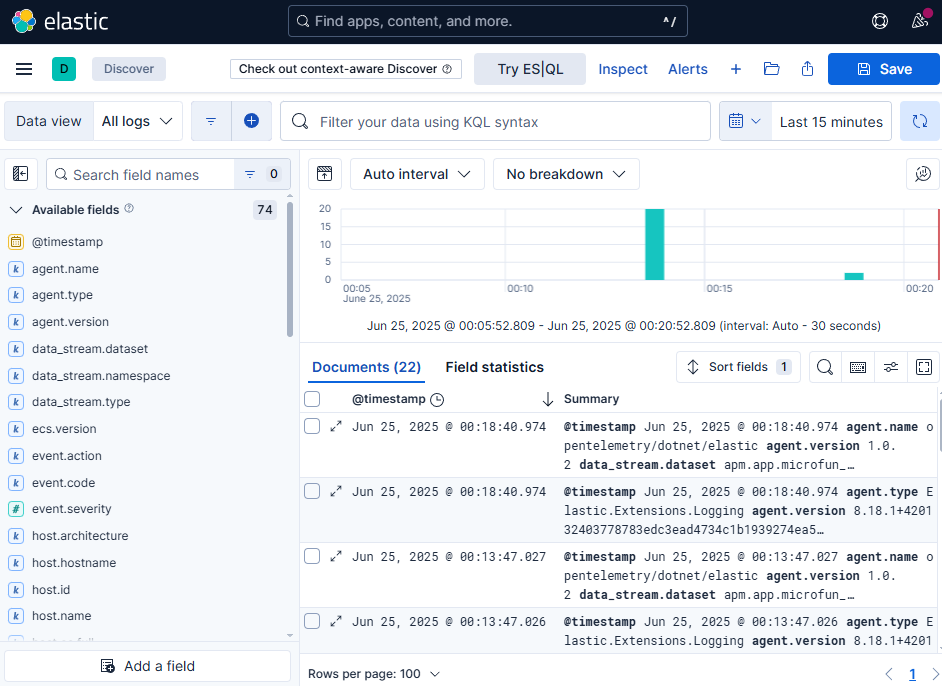Viewport: 942px width, 686px height.
Task: Tick the select-all rows checkbox
Action: tap(312, 399)
